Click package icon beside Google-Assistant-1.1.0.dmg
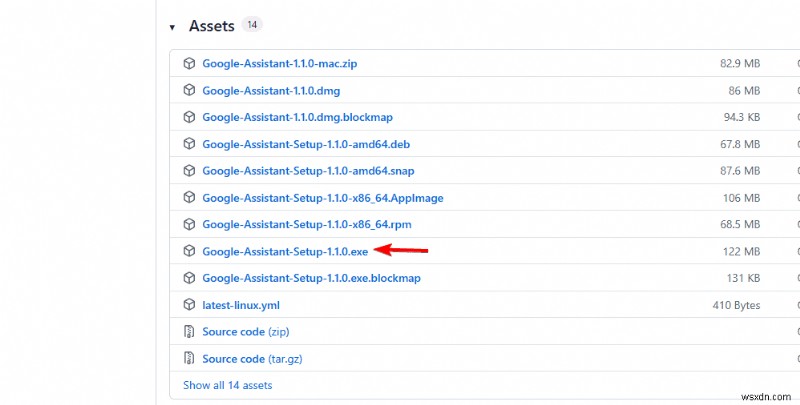The image size is (800, 405). tap(189, 90)
